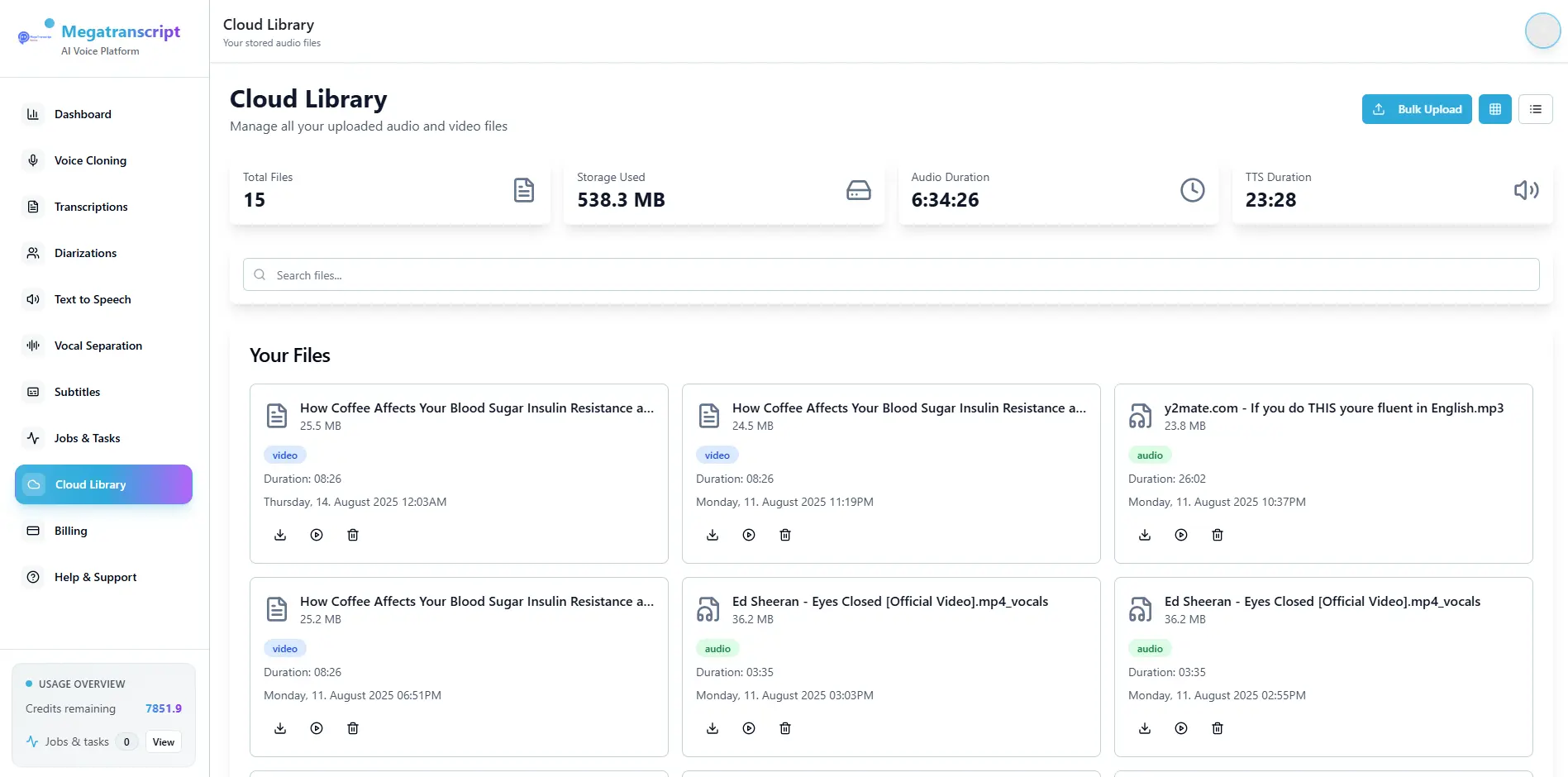Delete the Ed Sheeran vocals from 02:55PM
This screenshot has height=777, width=1568.
coord(1218,728)
